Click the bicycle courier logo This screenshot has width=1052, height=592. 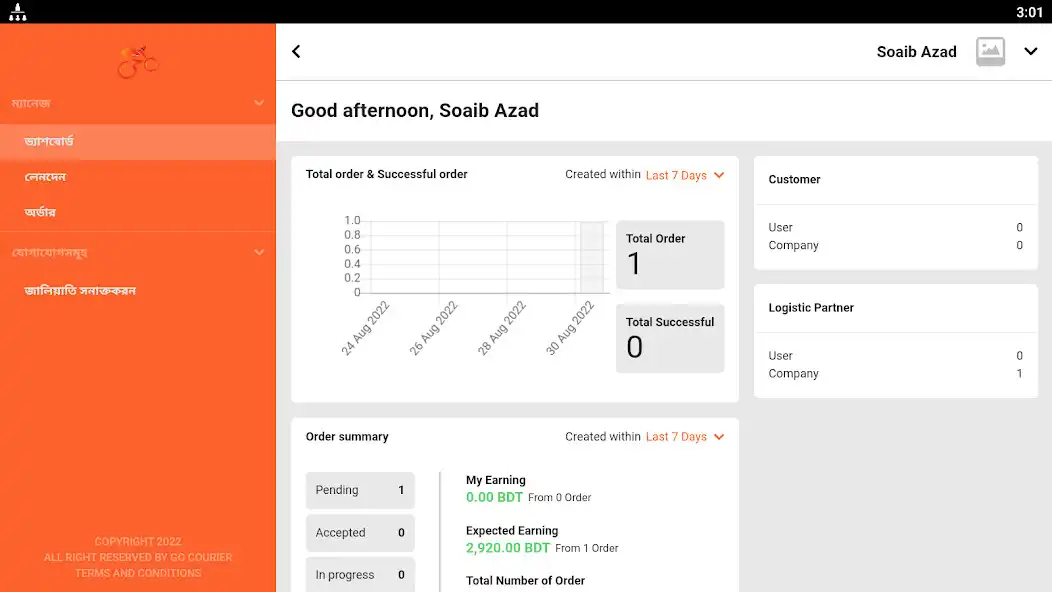coord(138,62)
